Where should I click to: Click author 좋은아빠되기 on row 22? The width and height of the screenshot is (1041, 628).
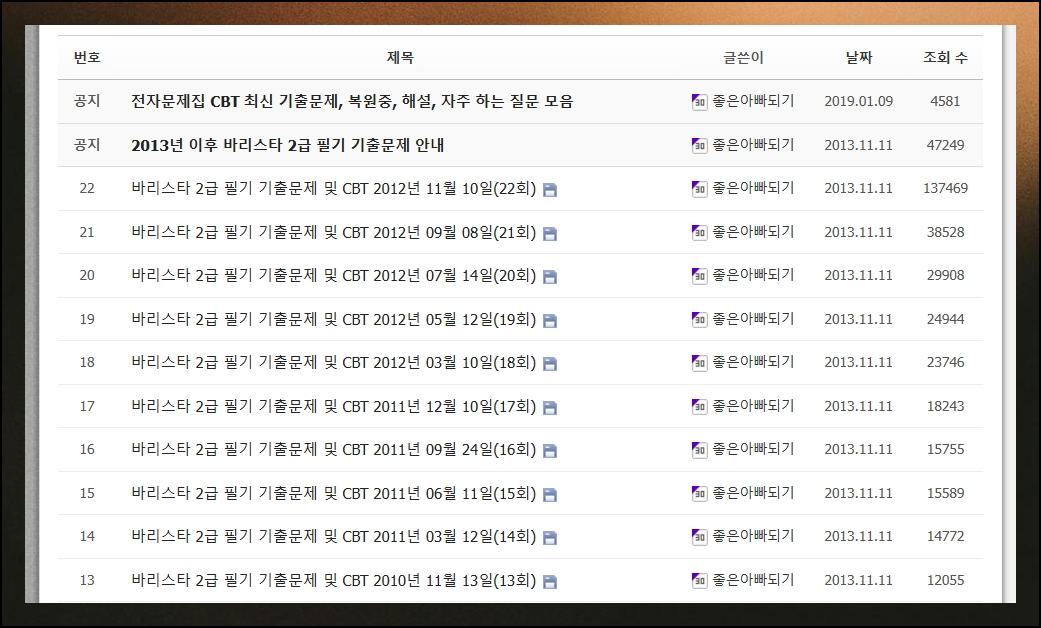tap(753, 189)
